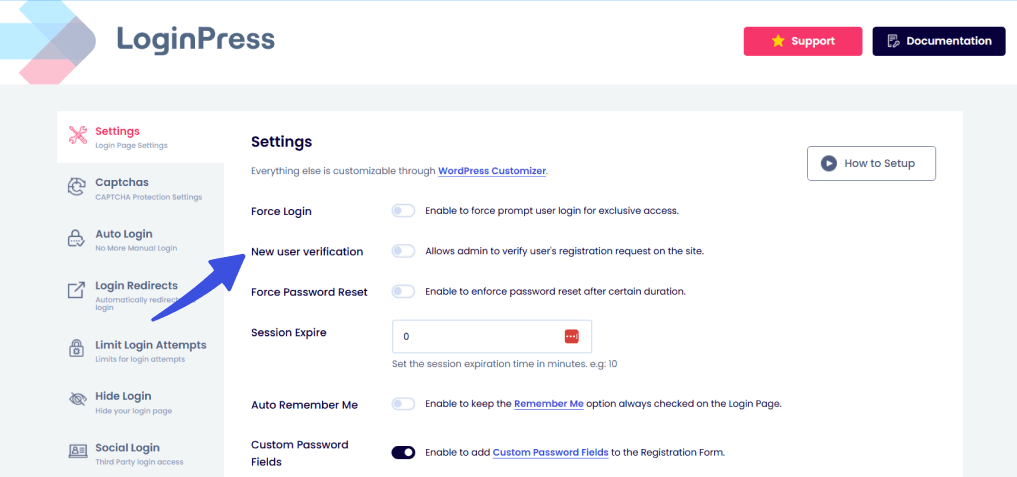Click the Social Login card icon
1017x477 pixels.
point(77,451)
